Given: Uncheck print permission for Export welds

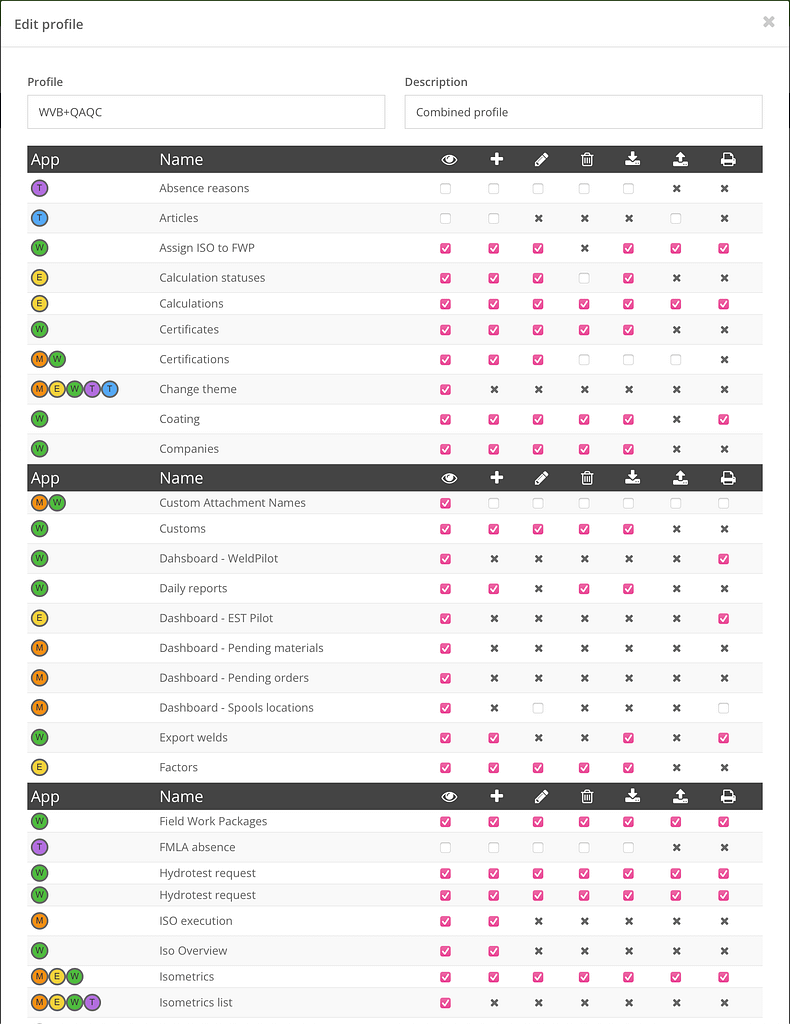Looking at the screenshot, I should pyautogui.click(x=723, y=738).
